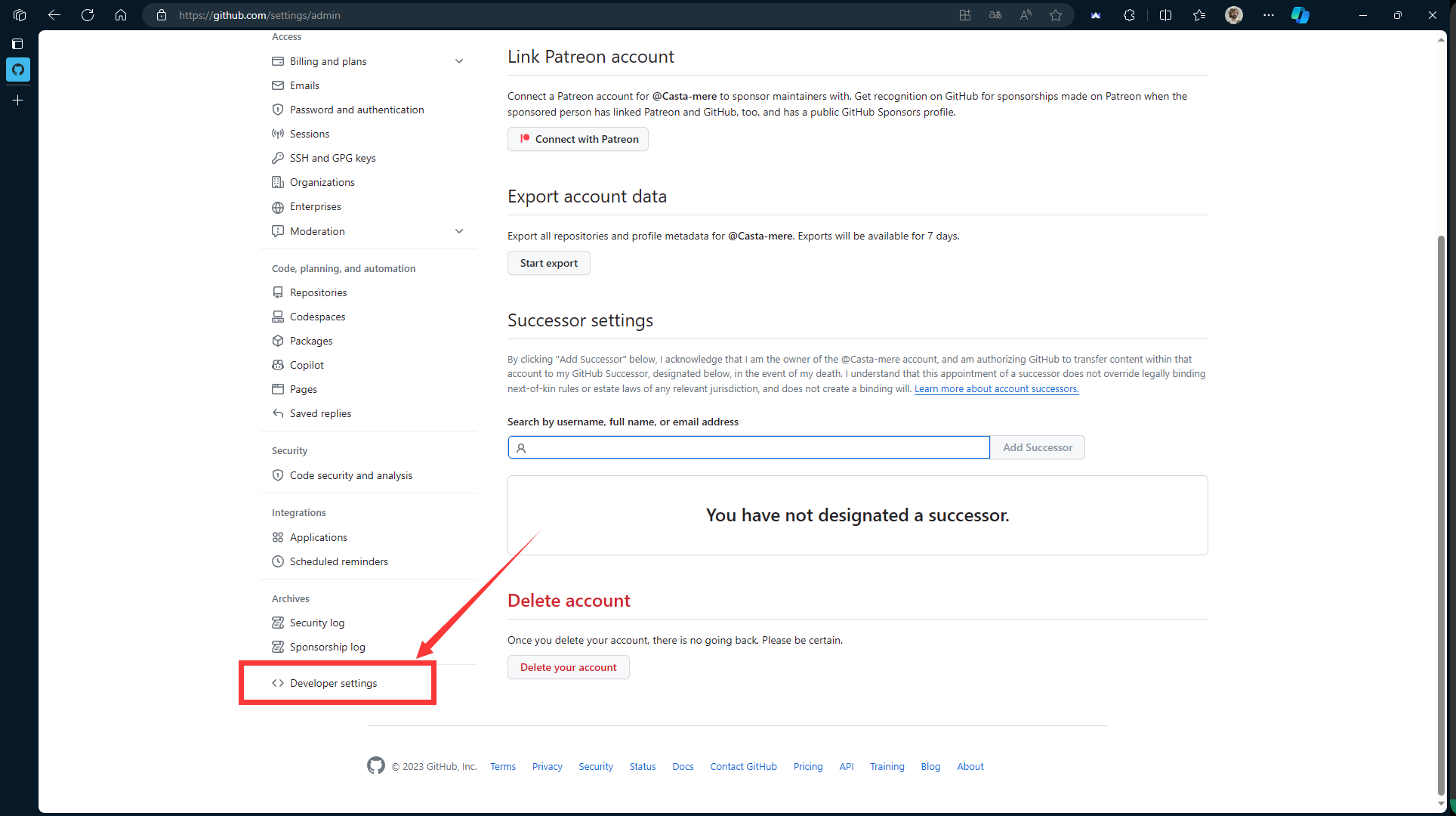Open Organizations settings

coord(322,182)
